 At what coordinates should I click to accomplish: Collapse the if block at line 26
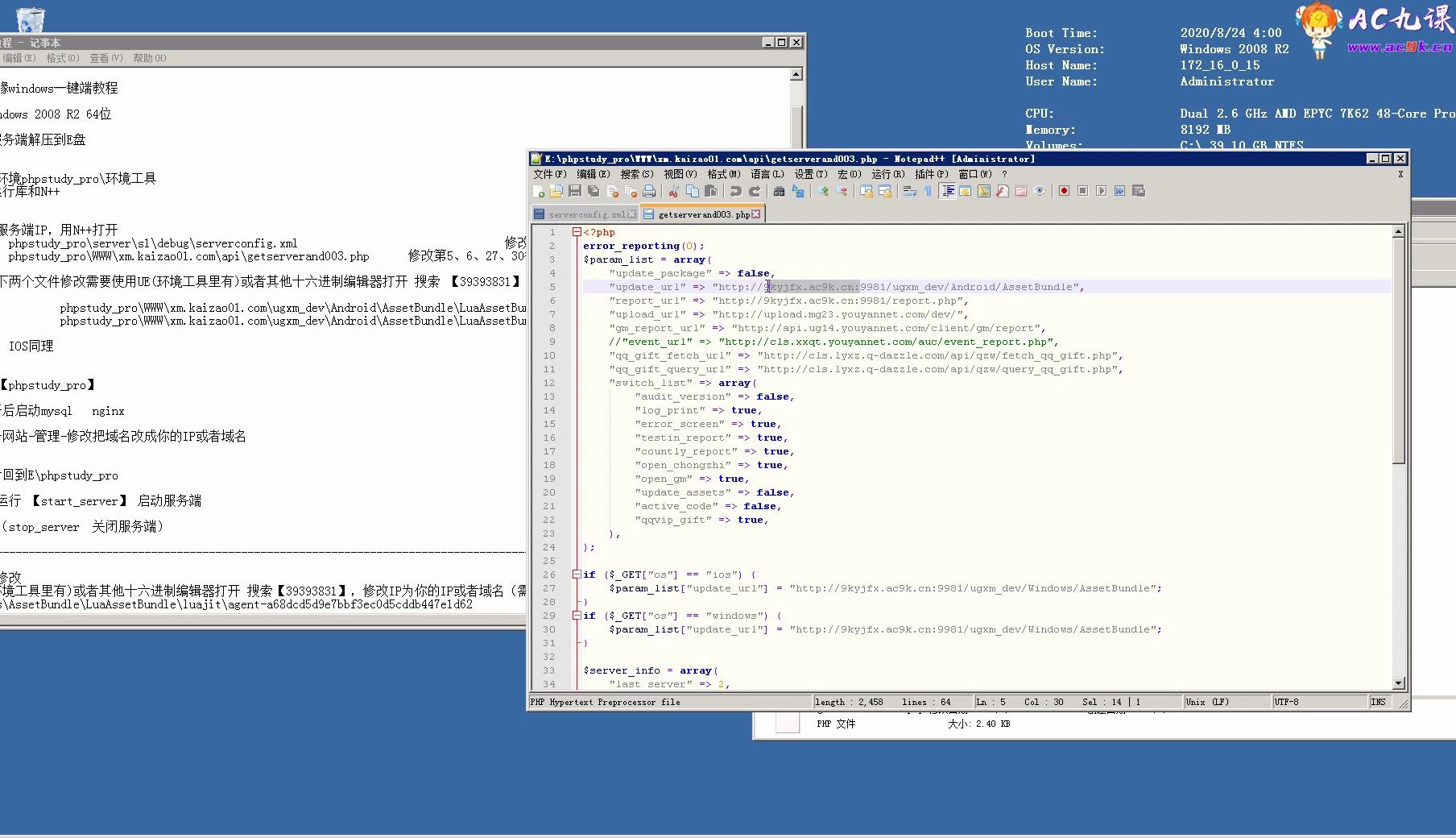click(577, 575)
